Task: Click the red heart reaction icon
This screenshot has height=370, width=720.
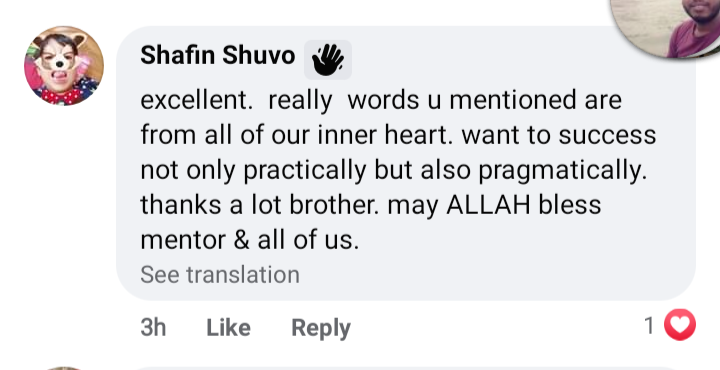Action: click(x=680, y=325)
